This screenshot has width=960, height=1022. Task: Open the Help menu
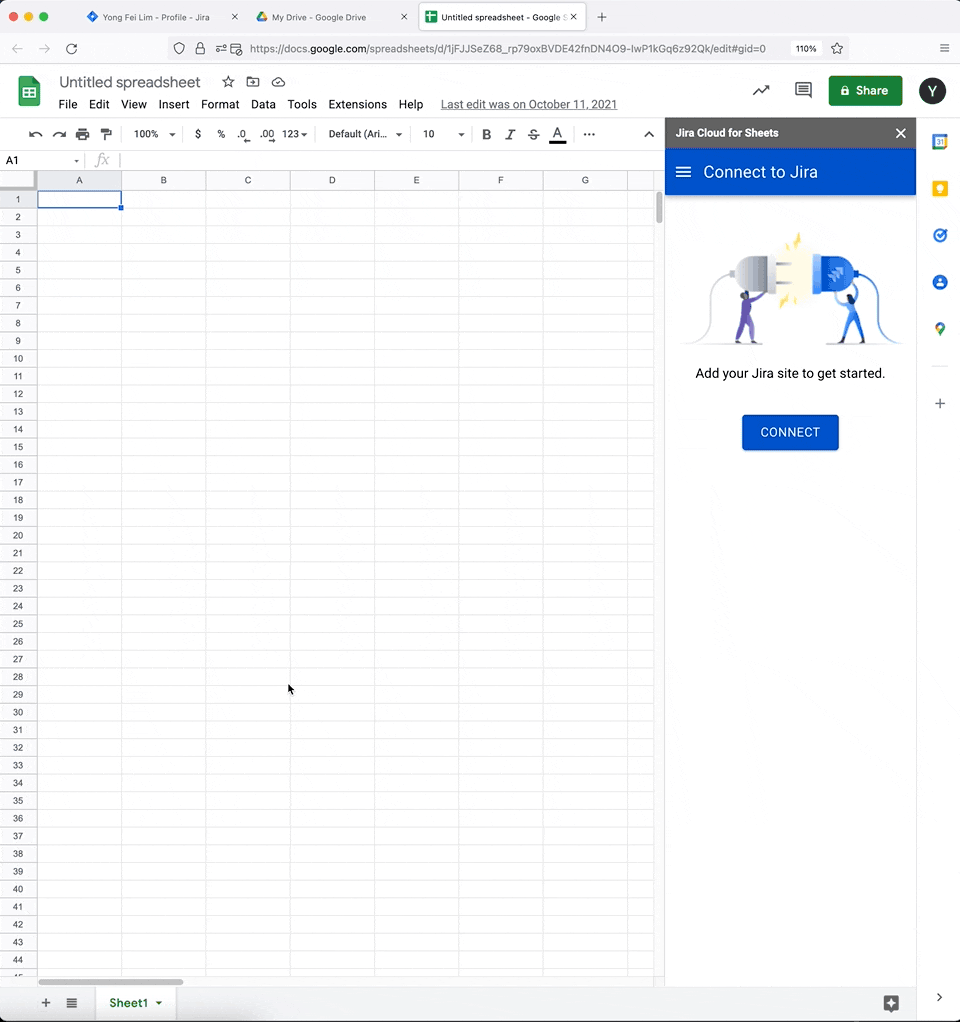[x=411, y=104]
